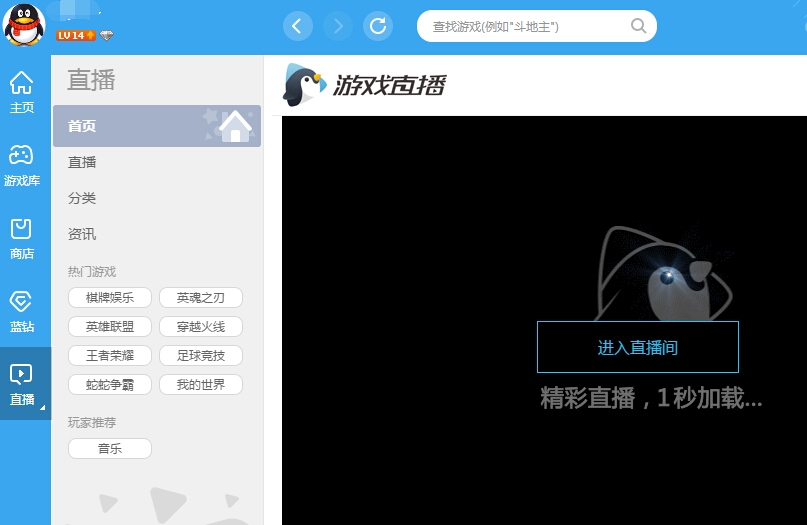Focus the 查找游戏 search field
The image size is (807, 525).
click(536, 26)
